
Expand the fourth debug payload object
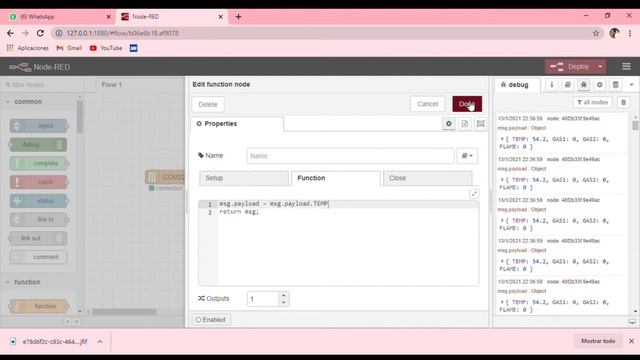[502, 262]
